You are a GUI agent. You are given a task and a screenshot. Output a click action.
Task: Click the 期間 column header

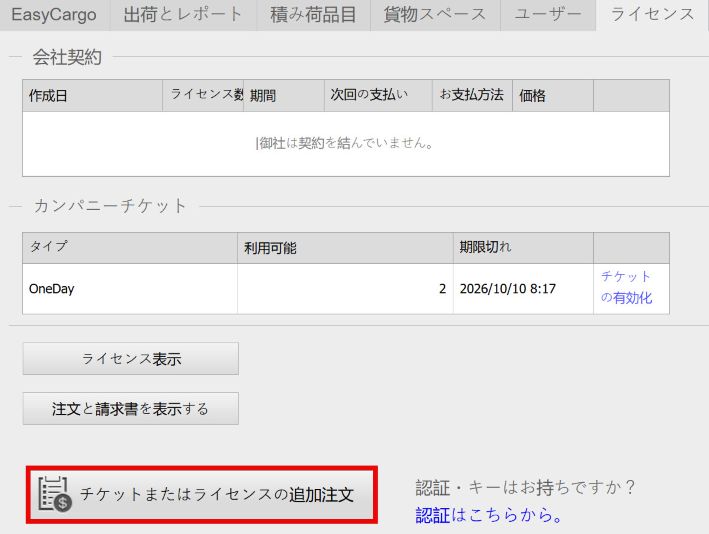(283, 96)
